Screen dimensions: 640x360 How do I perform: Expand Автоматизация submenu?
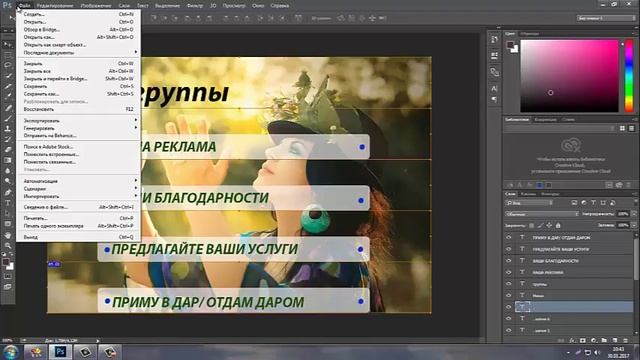pyautogui.click(x=78, y=181)
